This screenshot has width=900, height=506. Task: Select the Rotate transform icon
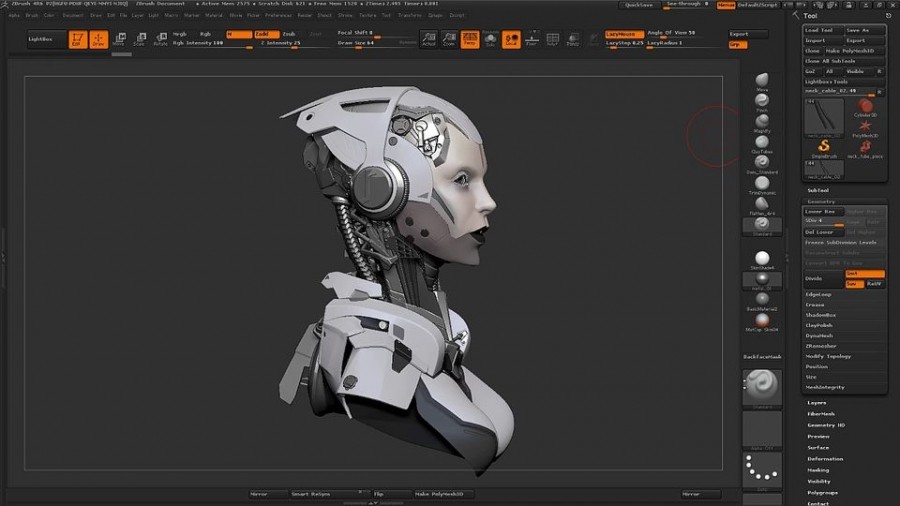(160, 40)
